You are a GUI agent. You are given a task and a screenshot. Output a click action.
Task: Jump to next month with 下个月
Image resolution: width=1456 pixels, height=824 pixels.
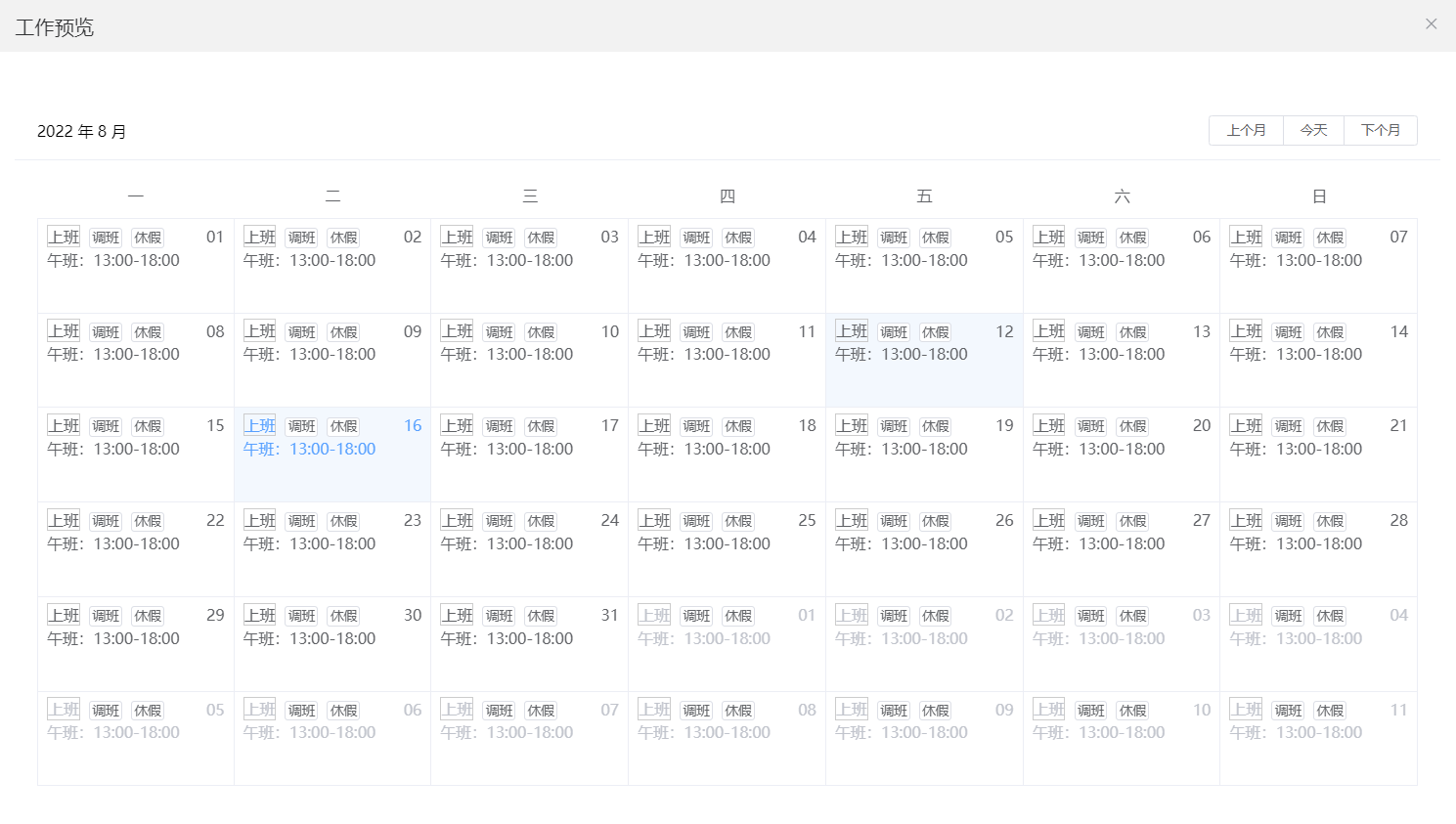click(1380, 130)
